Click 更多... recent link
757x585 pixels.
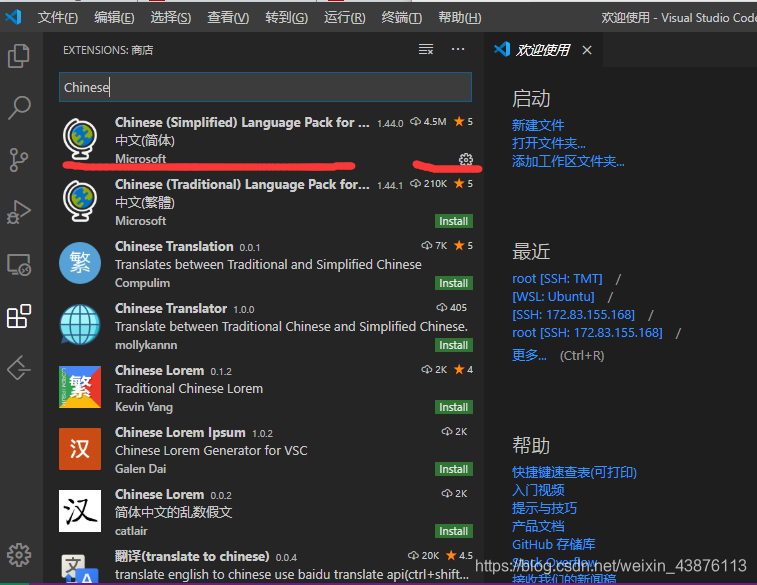coord(529,355)
